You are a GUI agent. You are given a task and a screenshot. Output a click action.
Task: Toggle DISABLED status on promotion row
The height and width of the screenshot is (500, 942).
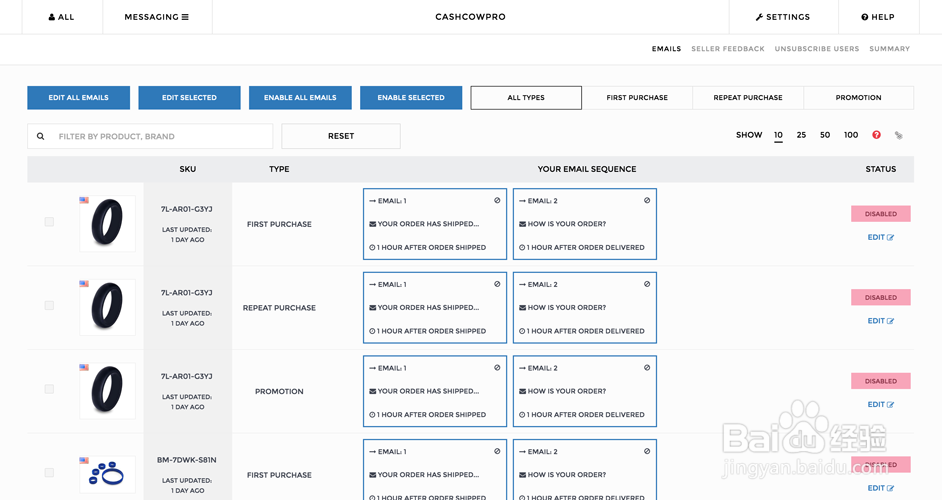[881, 381]
